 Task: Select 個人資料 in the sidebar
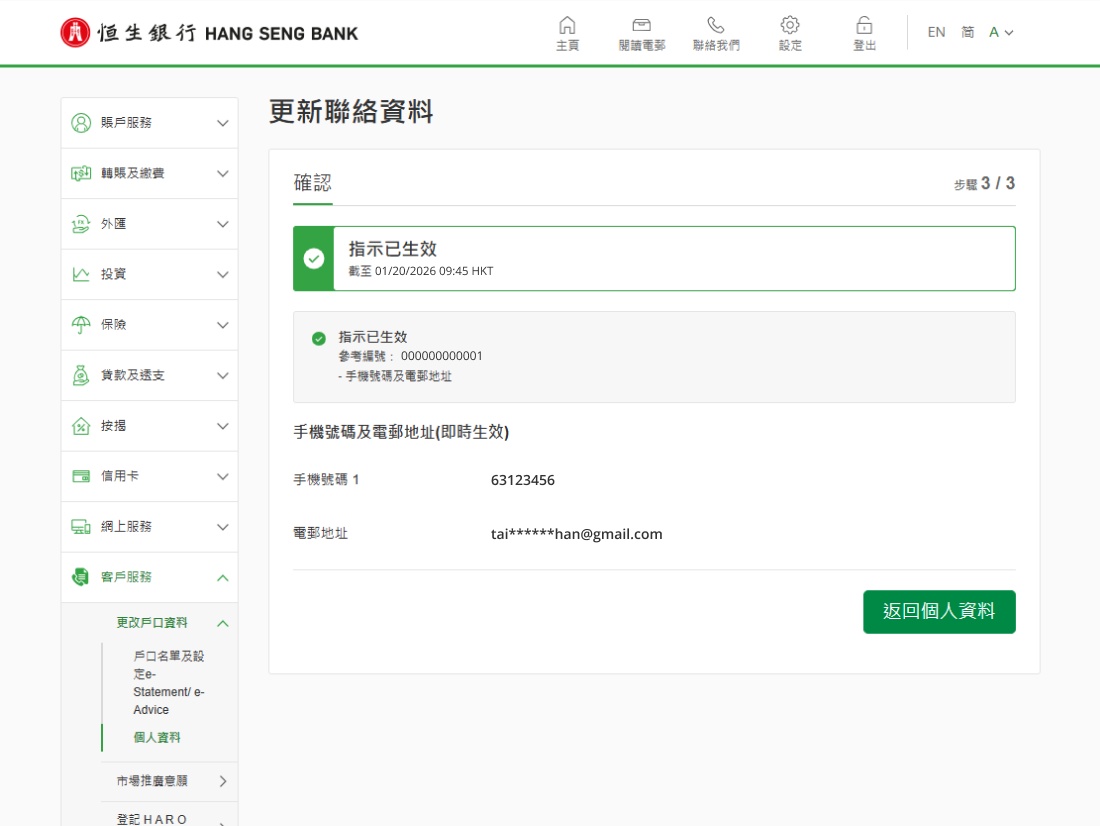(157, 738)
